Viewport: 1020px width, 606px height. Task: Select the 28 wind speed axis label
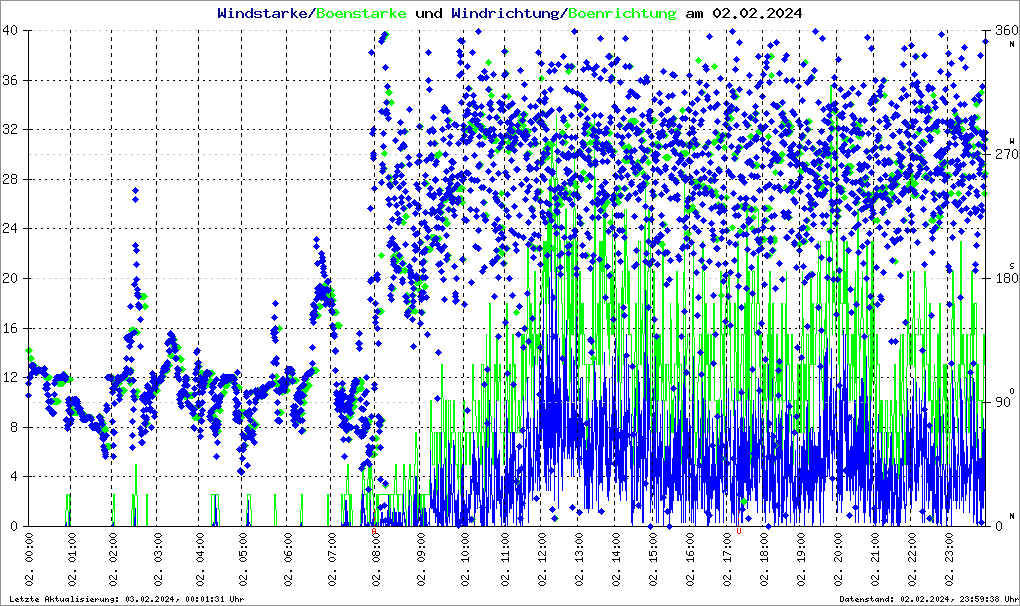(11, 180)
